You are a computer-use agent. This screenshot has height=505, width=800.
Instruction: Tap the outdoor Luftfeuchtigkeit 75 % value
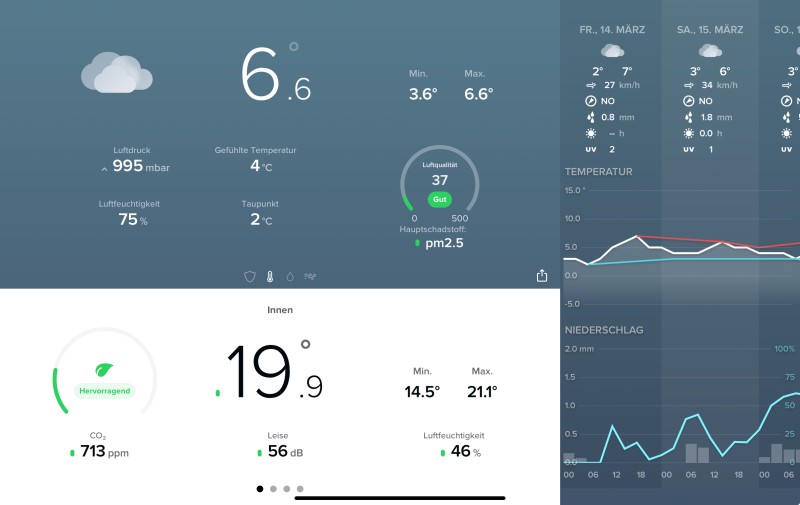click(x=133, y=219)
